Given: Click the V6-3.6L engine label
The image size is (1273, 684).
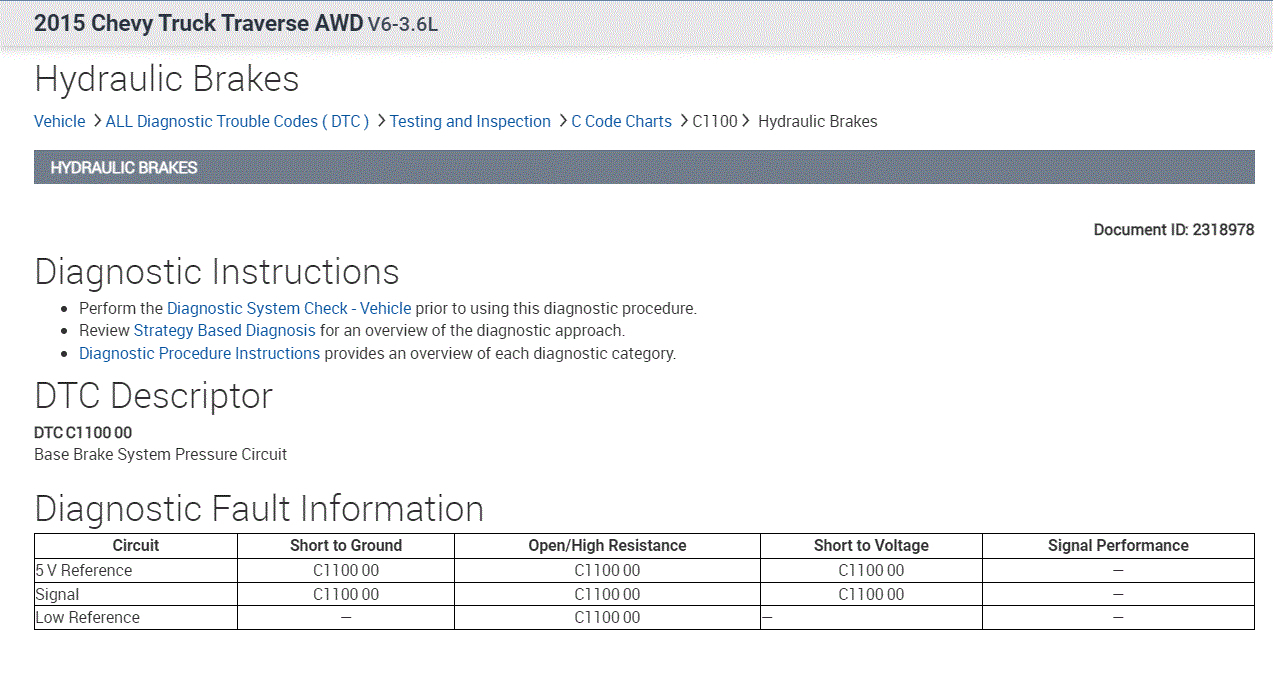Looking at the screenshot, I should click(x=403, y=25).
